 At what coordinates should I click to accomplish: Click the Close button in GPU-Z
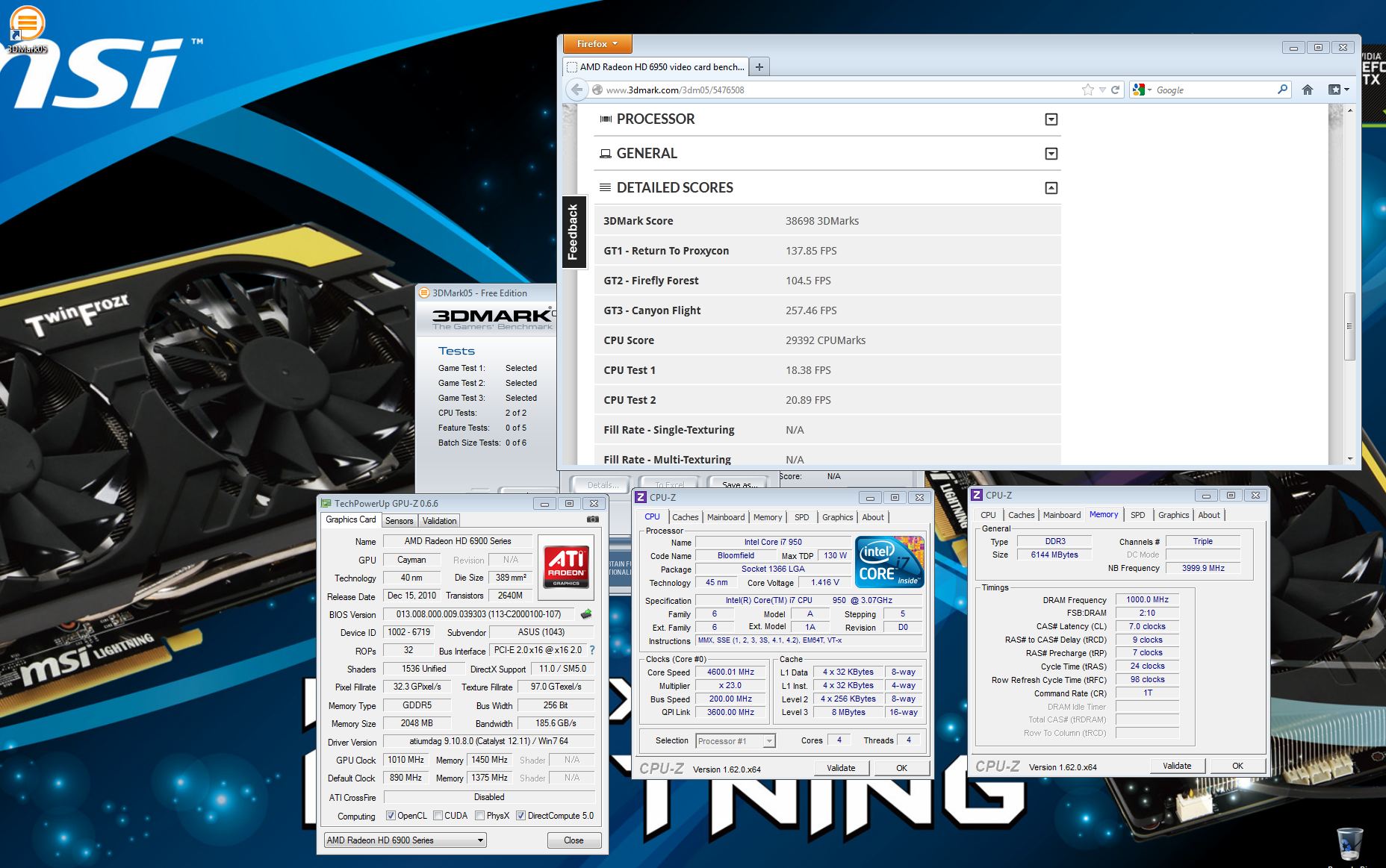(574, 840)
